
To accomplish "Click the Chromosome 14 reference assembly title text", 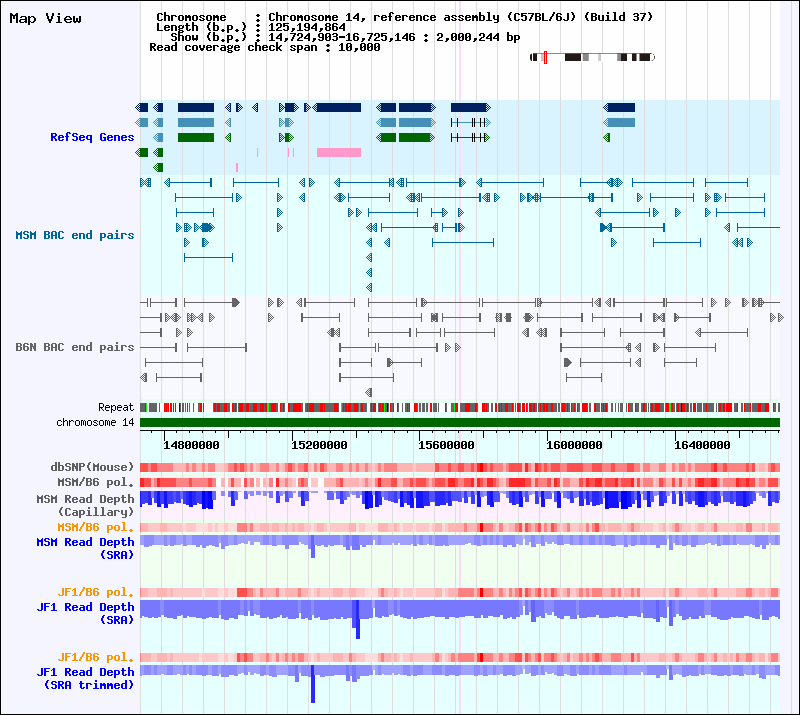I will (x=461, y=17).
